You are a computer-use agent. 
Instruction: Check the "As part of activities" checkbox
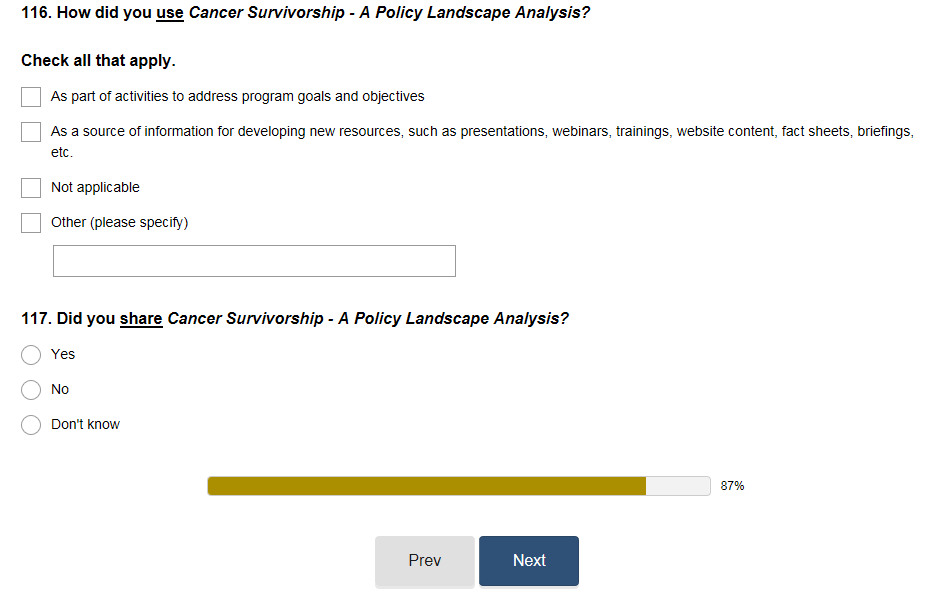click(x=31, y=97)
